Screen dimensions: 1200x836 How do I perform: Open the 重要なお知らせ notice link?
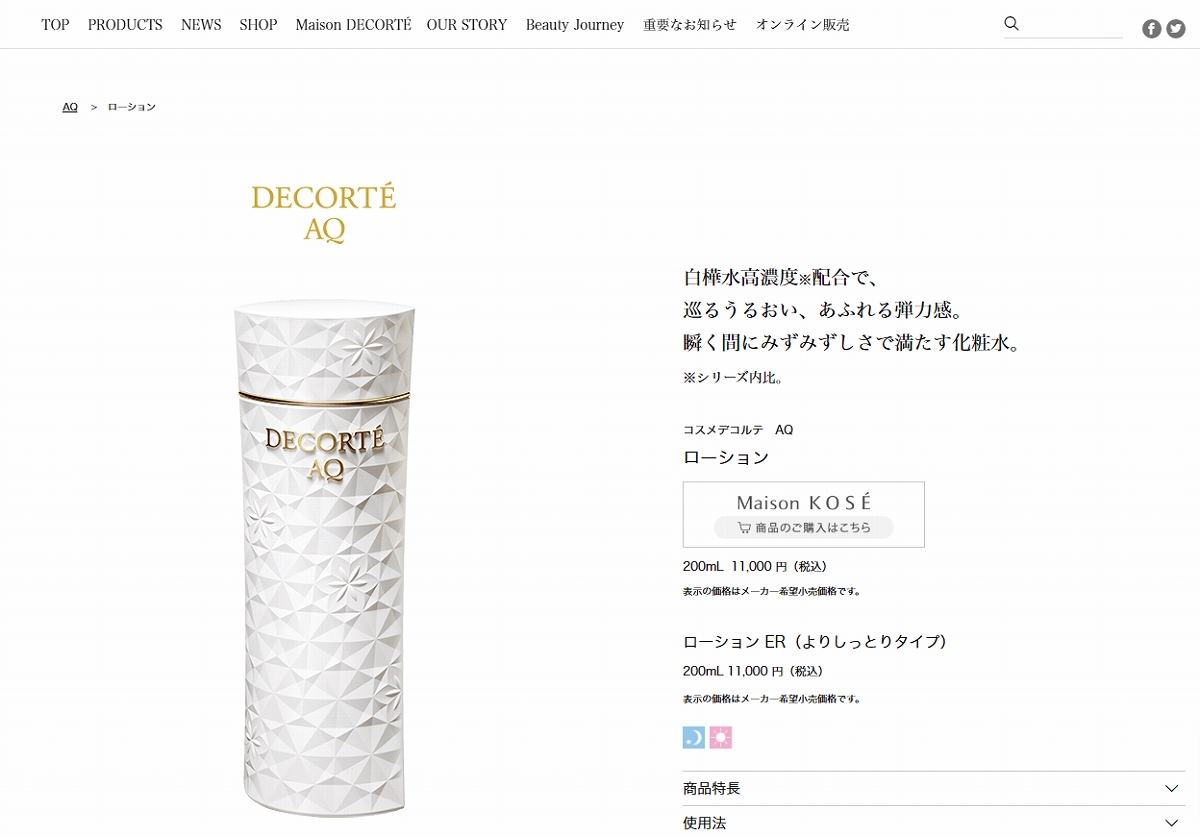pyautogui.click(x=690, y=25)
